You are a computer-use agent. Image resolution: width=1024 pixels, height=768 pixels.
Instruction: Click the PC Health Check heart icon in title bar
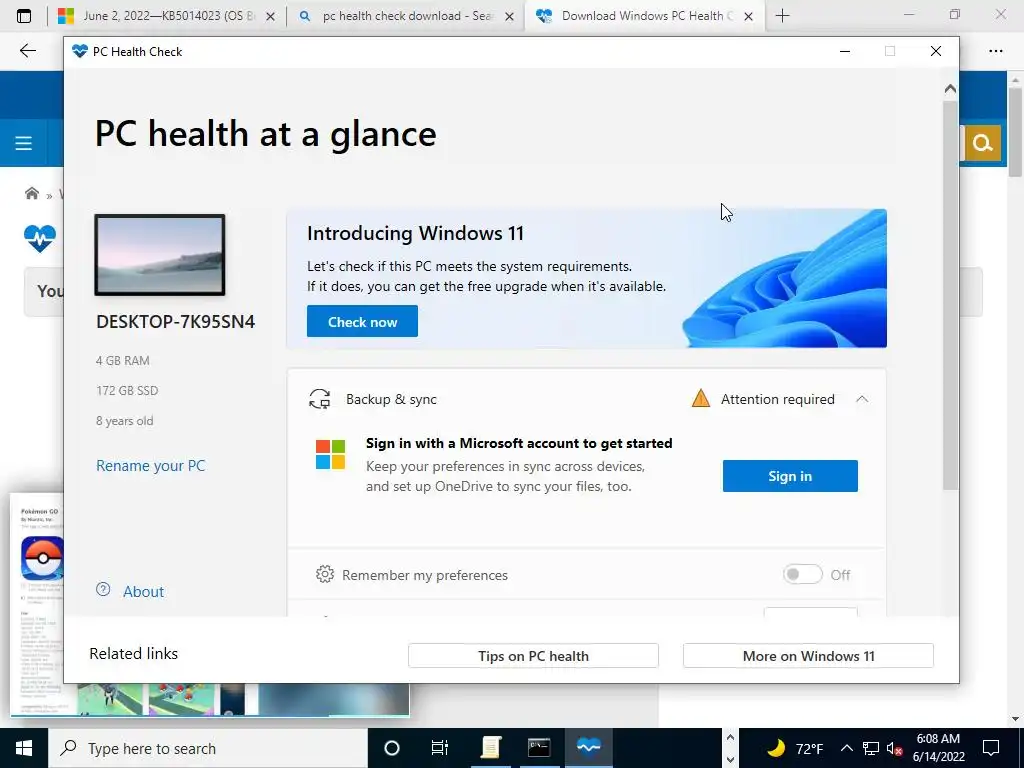[x=80, y=51]
